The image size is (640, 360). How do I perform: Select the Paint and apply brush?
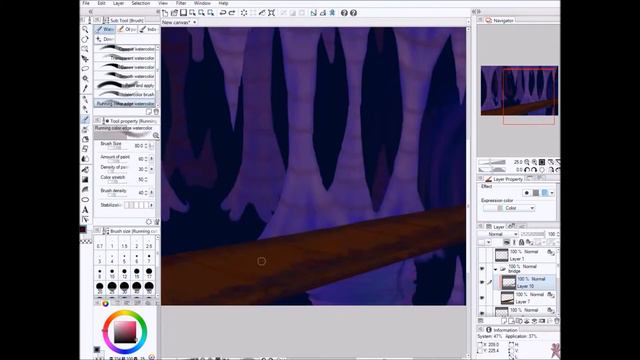pyautogui.click(x=125, y=85)
